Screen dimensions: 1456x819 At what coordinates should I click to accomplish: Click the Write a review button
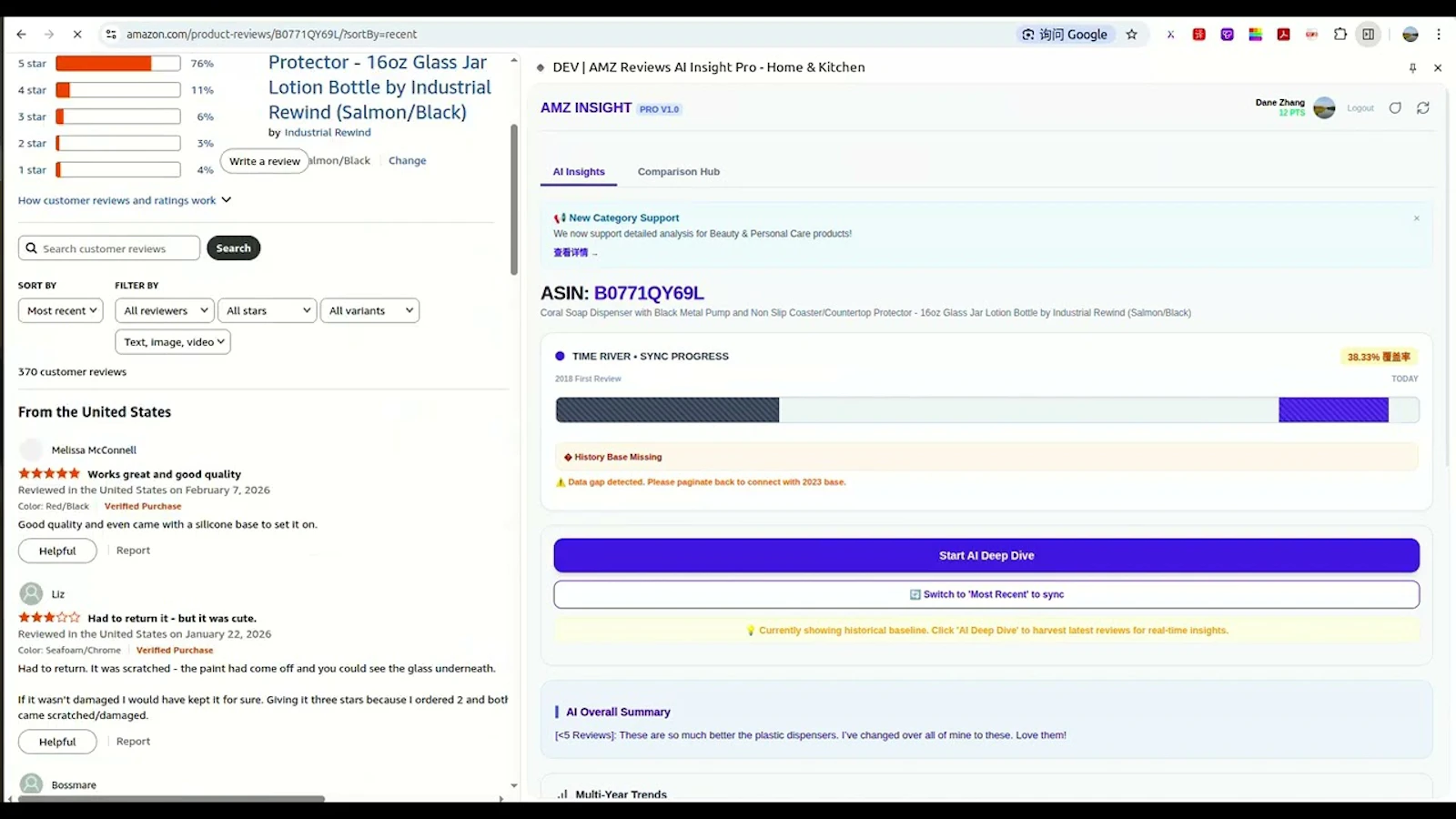point(265,161)
